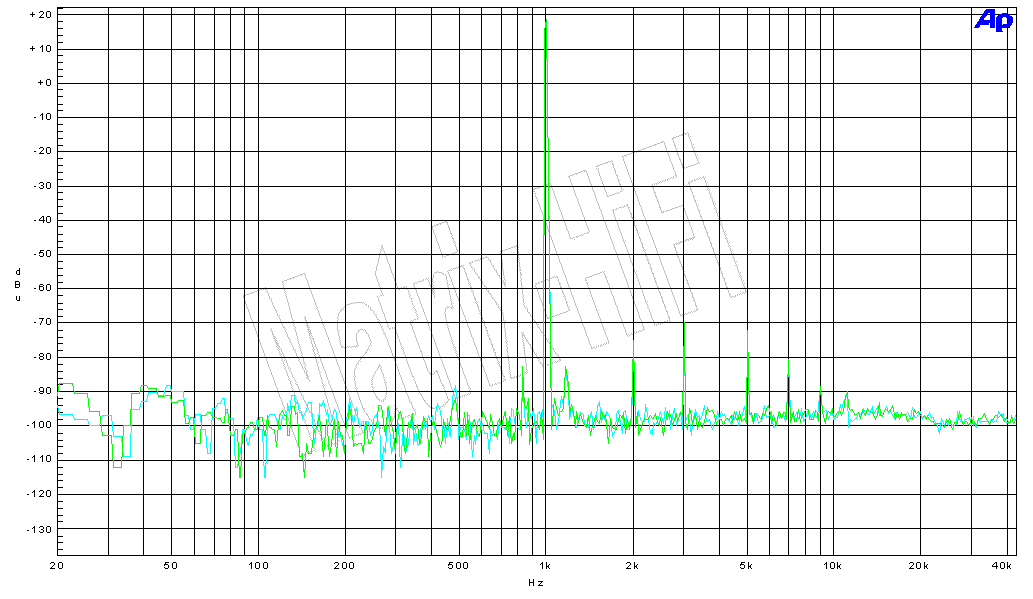The width and height of the screenshot is (1033, 599).
Task: Click the 100 frequency axis label
Action: click(258, 566)
